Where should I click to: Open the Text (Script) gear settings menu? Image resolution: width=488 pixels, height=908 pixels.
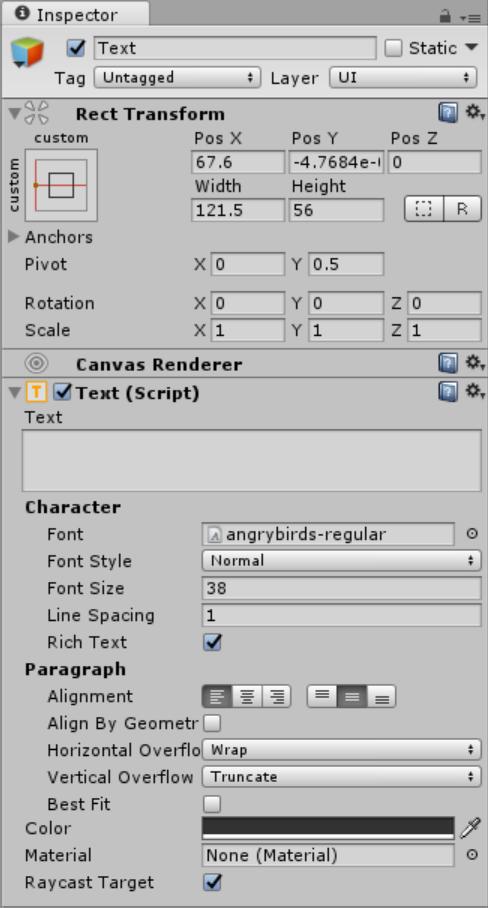click(475, 392)
